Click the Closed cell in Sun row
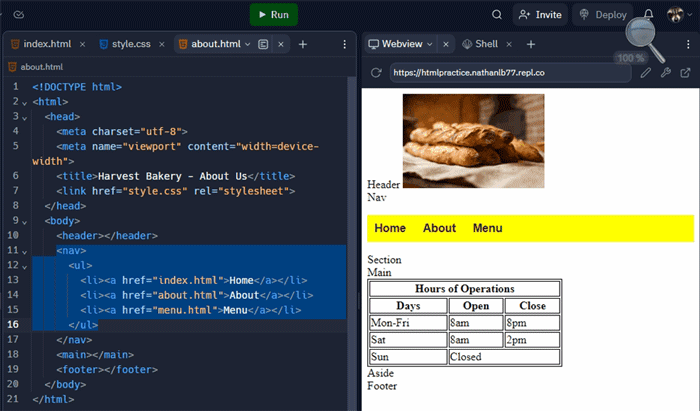Viewport: 700px width, 411px height. pyautogui.click(x=504, y=357)
